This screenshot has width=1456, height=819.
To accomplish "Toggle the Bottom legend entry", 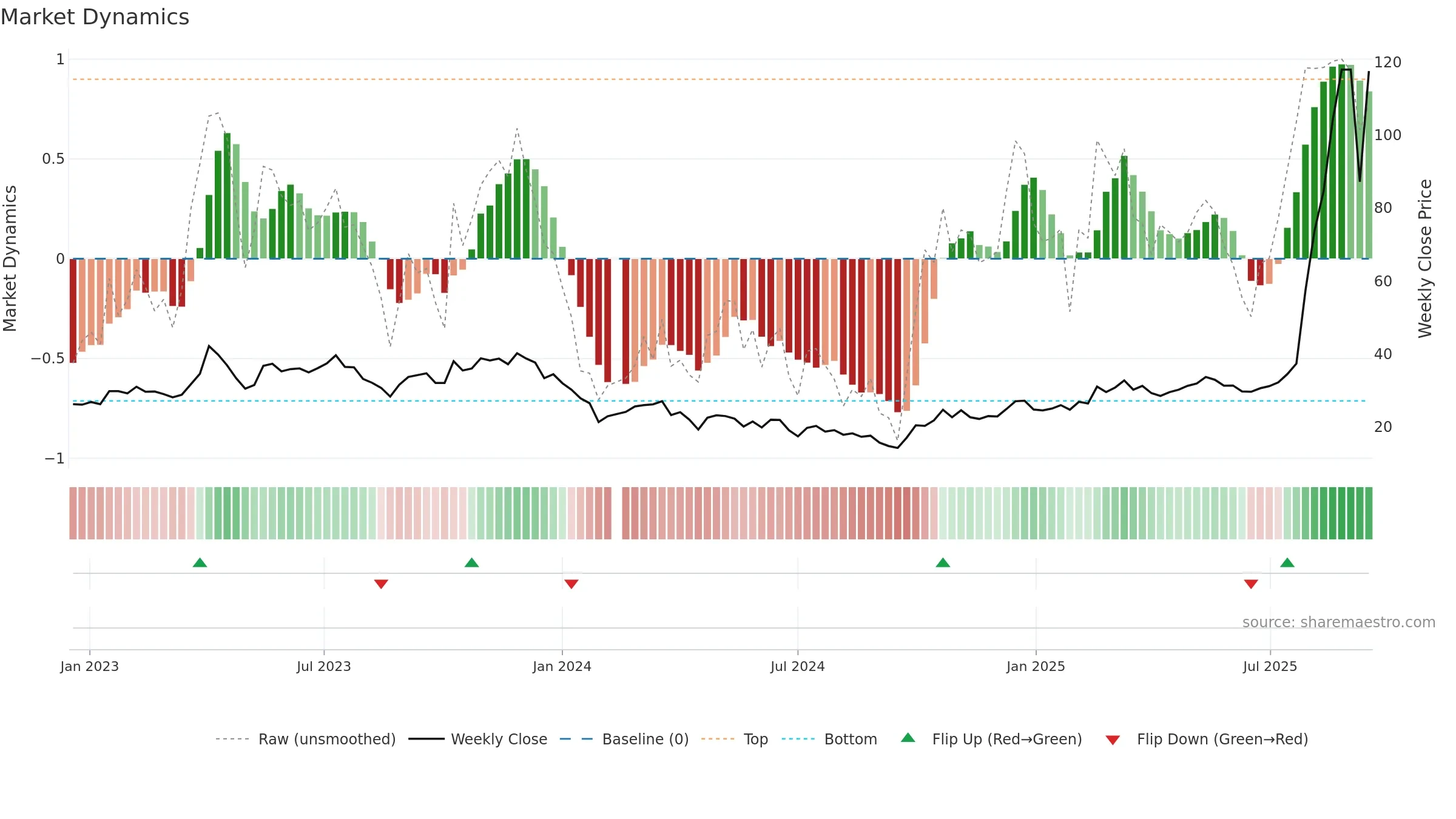I will [x=829, y=739].
